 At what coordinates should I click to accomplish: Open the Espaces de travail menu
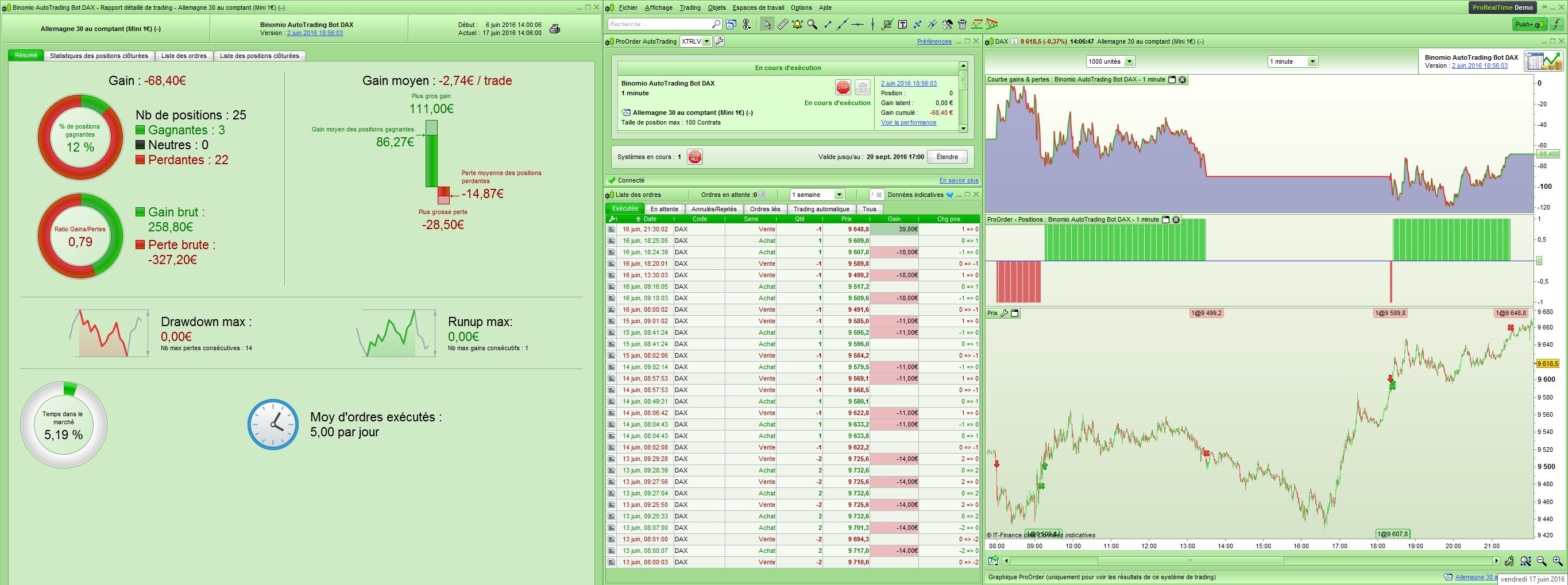pyautogui.click(x=758, y=7)
